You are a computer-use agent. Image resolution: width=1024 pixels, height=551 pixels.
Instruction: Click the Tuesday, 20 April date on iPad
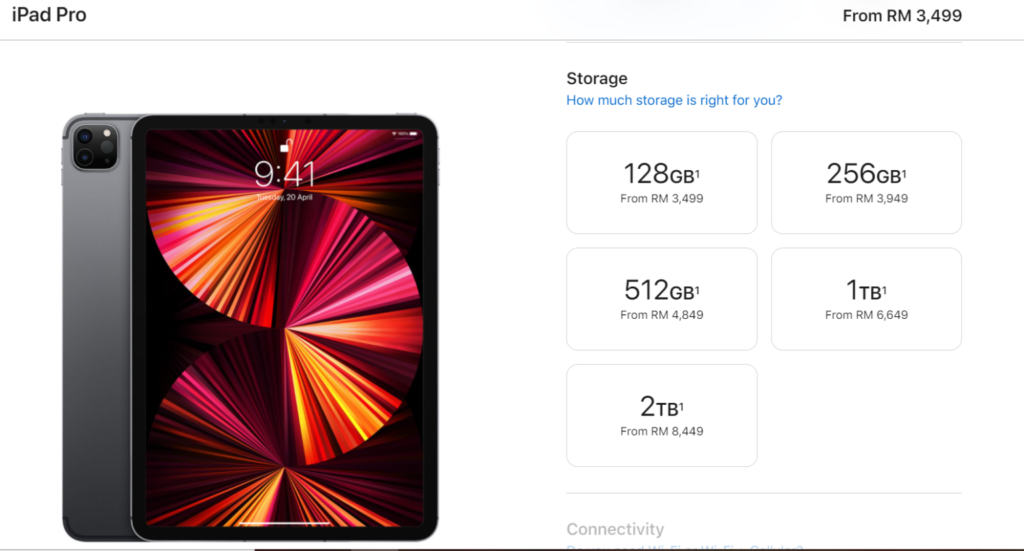tap(284, 197)
